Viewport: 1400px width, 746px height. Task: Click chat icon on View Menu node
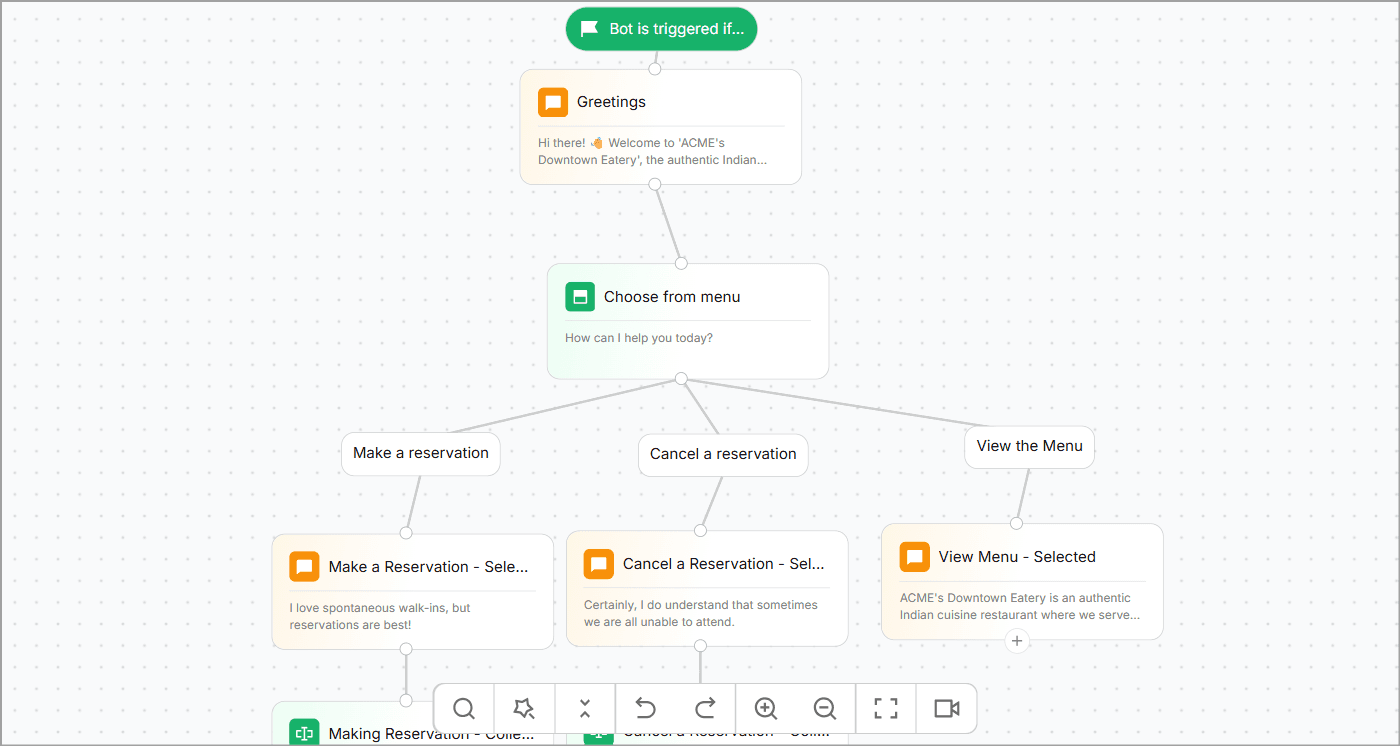pos(915,557)
